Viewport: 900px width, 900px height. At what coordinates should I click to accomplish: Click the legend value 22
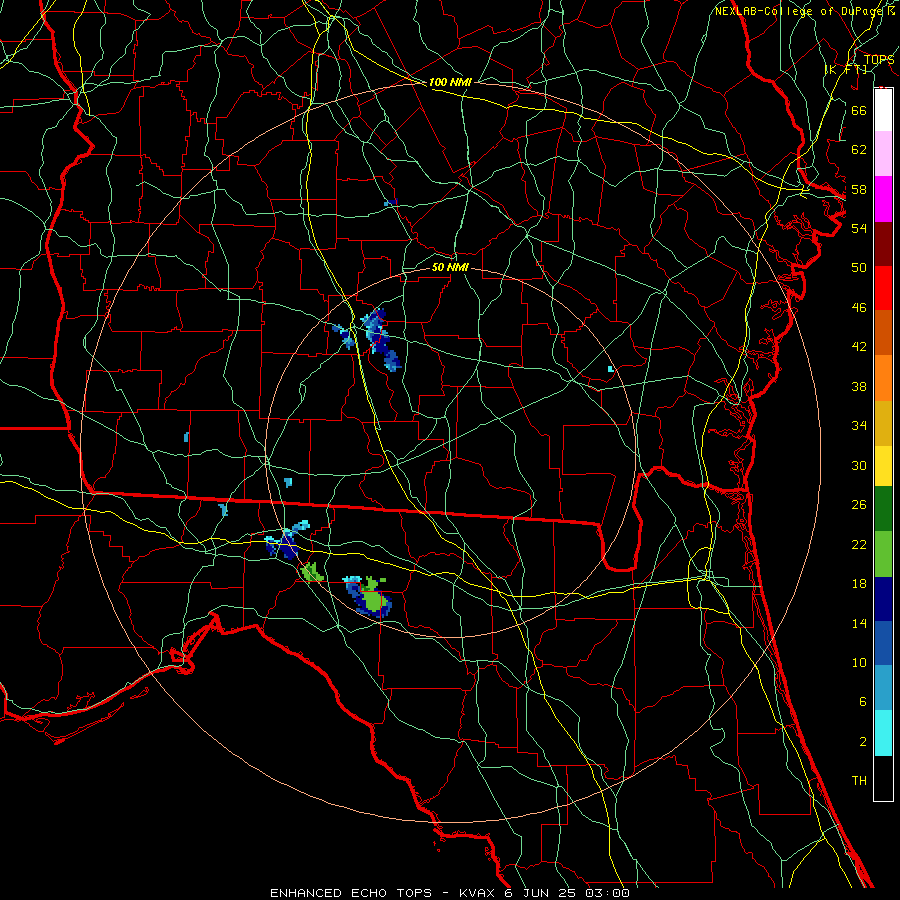pyautogui.click(x=859, y=544)
